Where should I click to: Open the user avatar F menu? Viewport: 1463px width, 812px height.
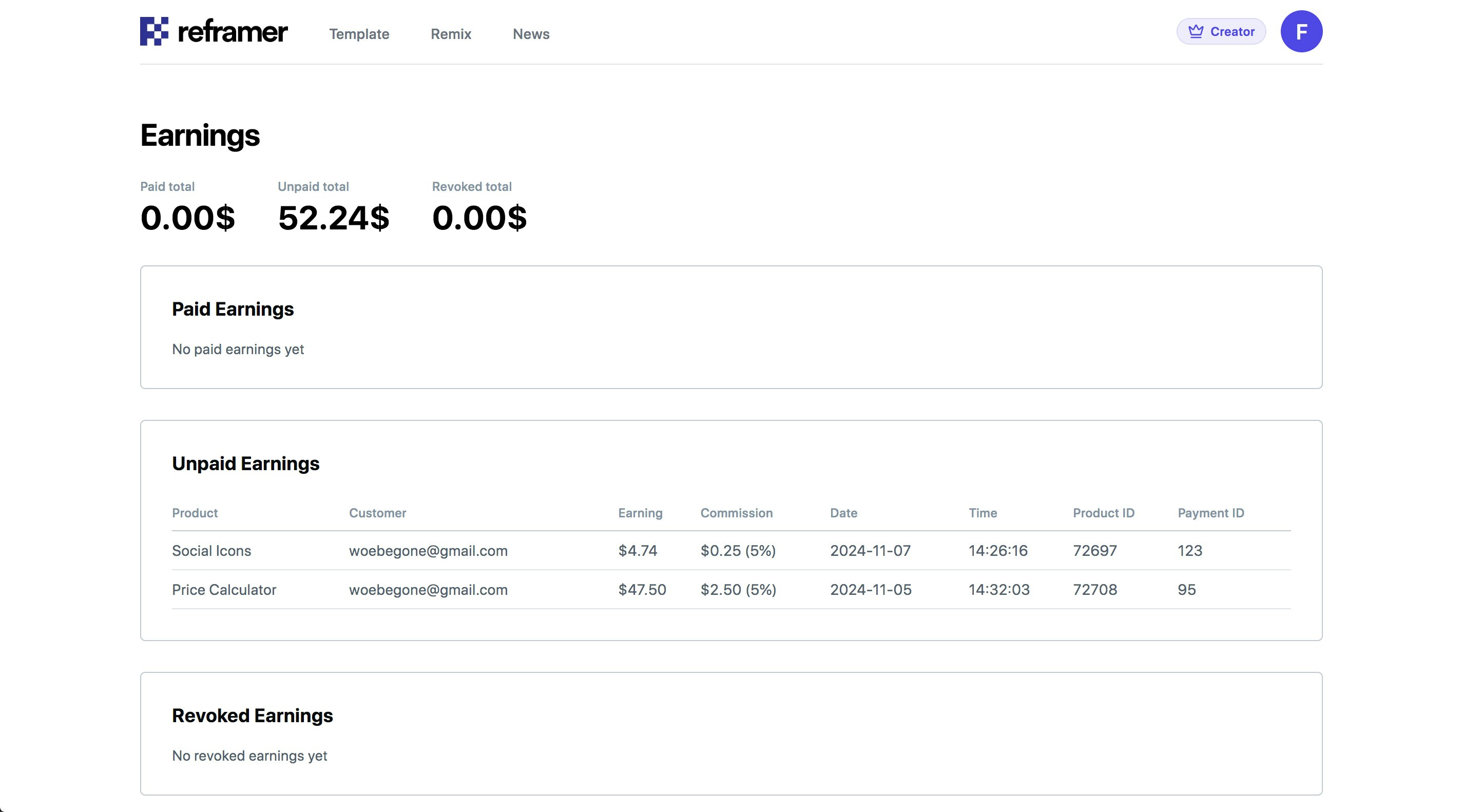coord(1301,31)
